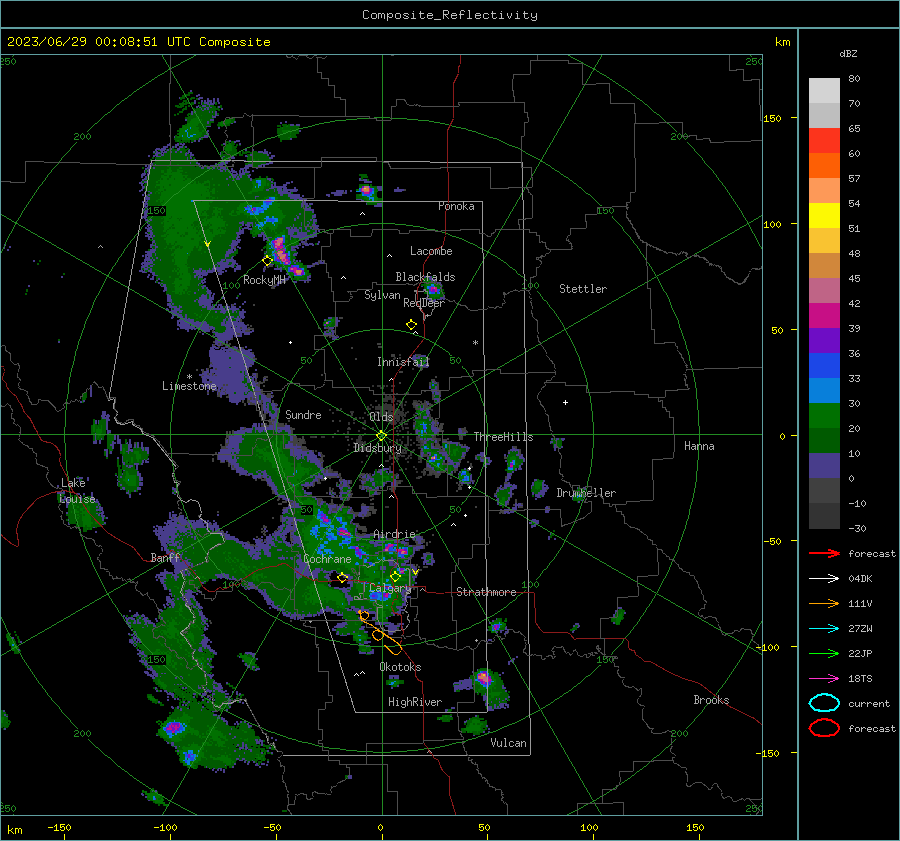The image size is (900, 841).
Task: Click the HighRiver city label
Action: [x=415, y=702]
